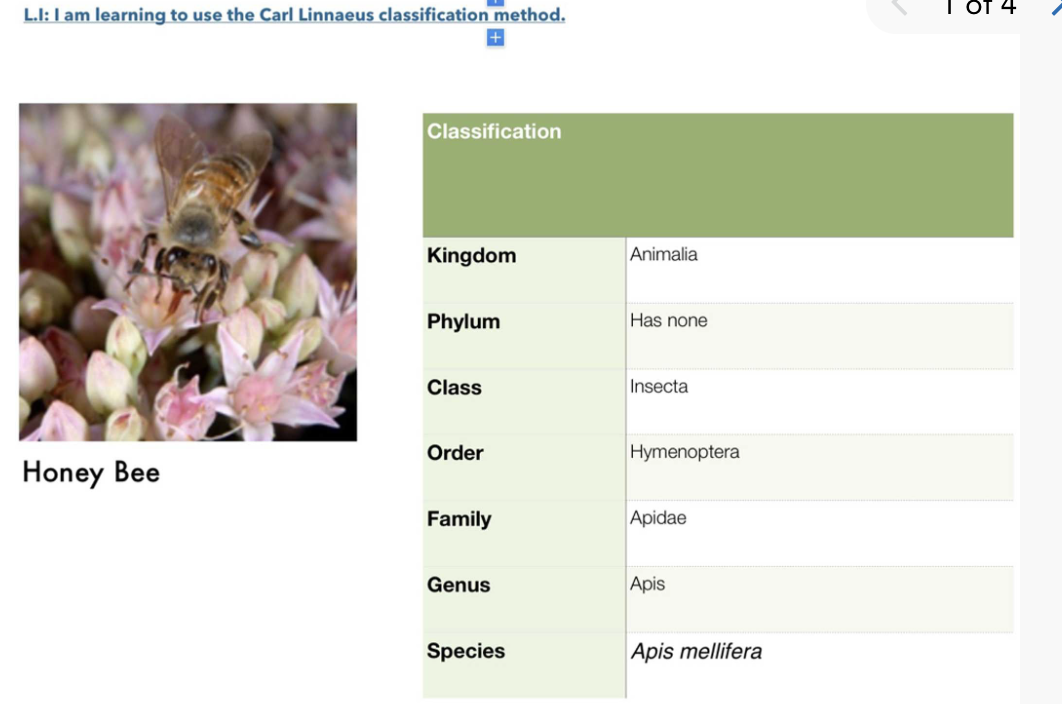Image resolution: width=1062 pixels, height=704 pixels.
Task: Click the Honey Bee caption text
Action: [91, 472]
